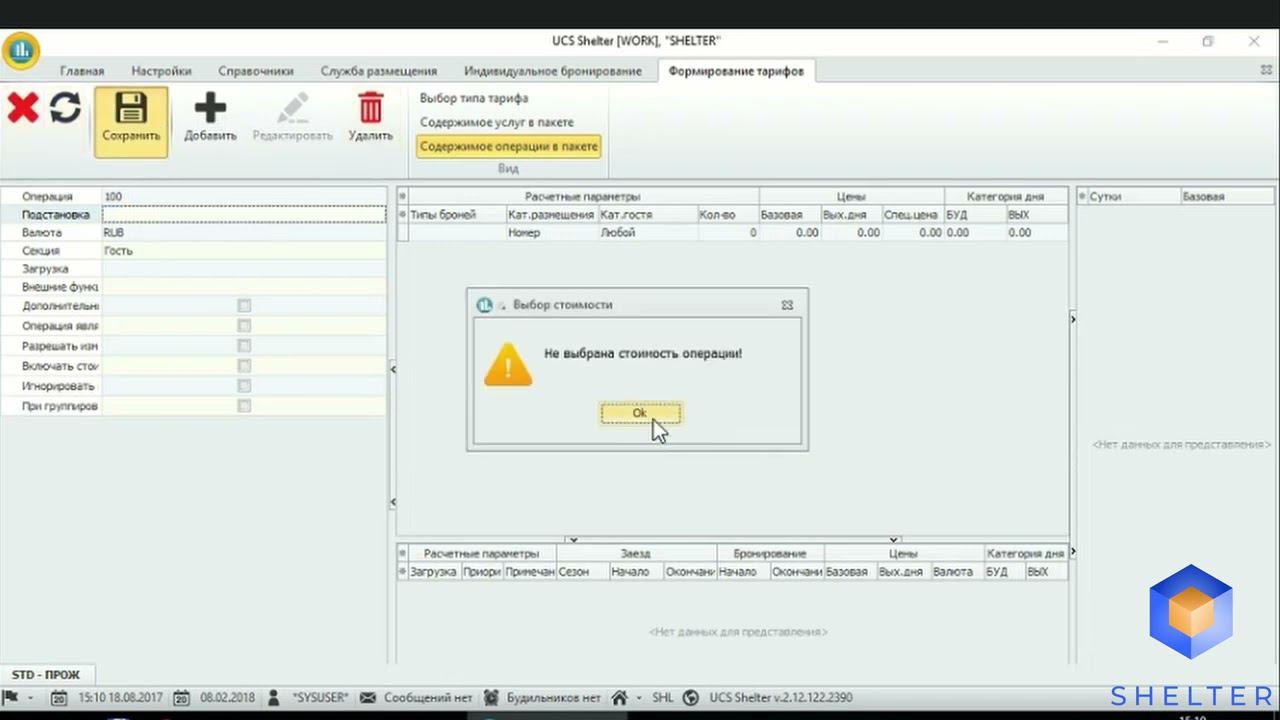
Task: Collapse left panel with upper splitter arrow
Action: pyautogui.click(x=393, y=369)
